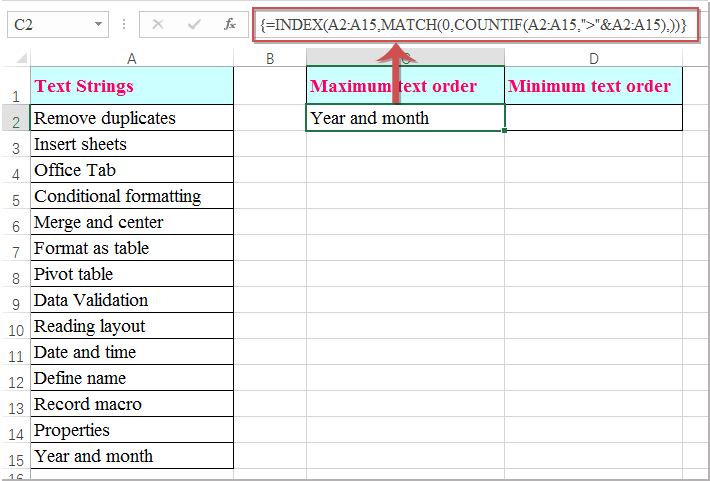Open the Name Box dropdown arrow
This screenshot has height=481, width=710.
pyautogui.click(x=98, y=23)
